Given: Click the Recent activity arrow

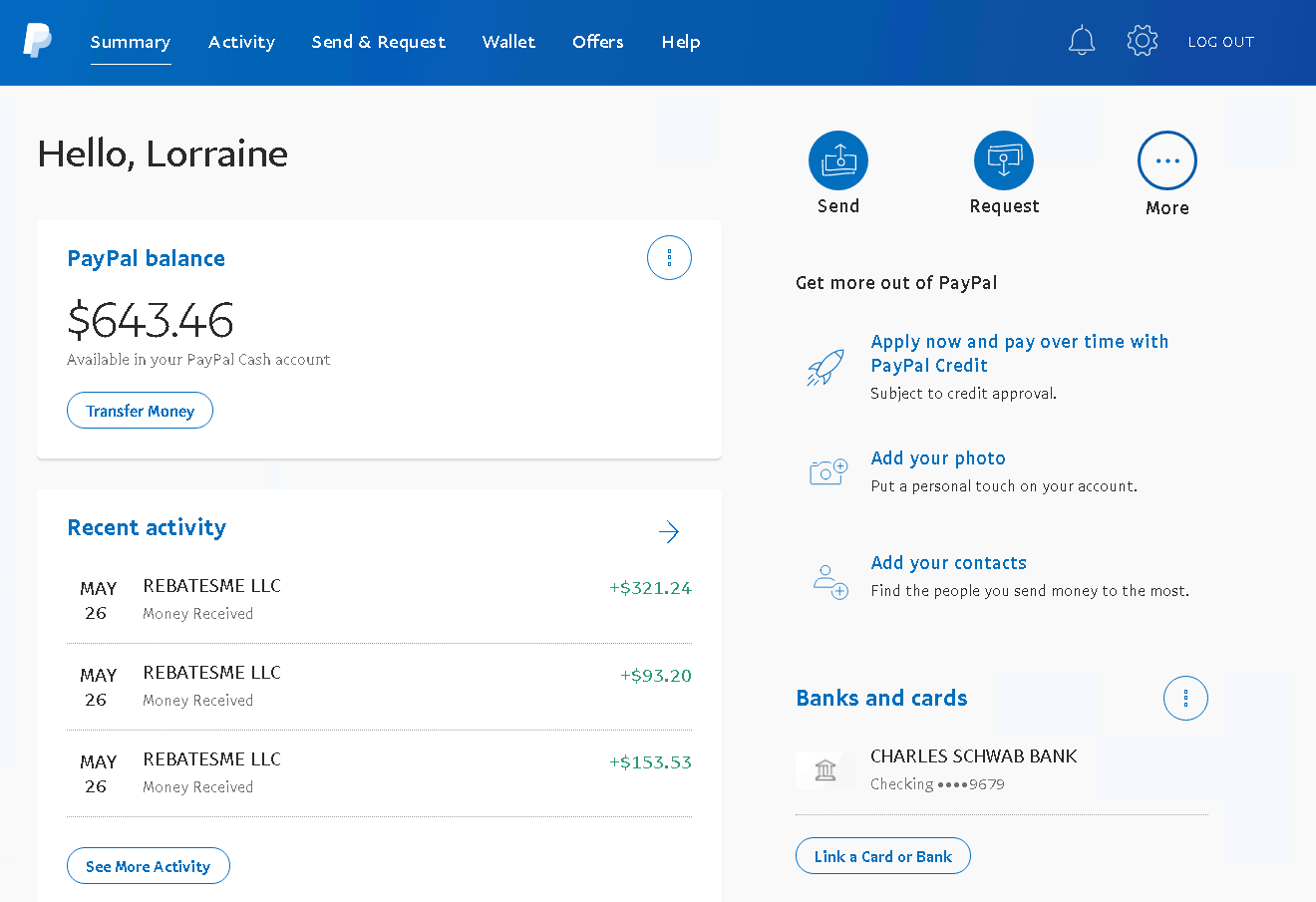Looking at the screenshot, I should point(669,532).
